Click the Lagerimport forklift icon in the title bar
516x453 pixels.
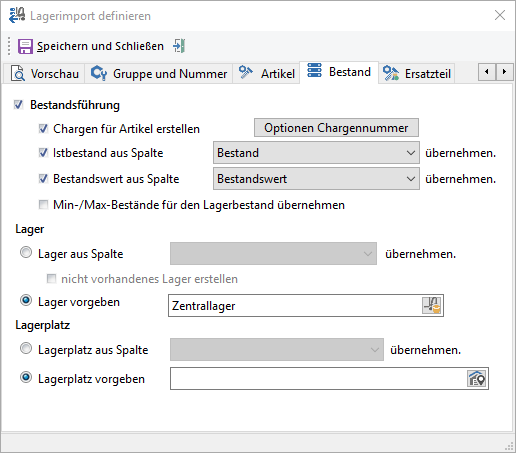(17, 15)
